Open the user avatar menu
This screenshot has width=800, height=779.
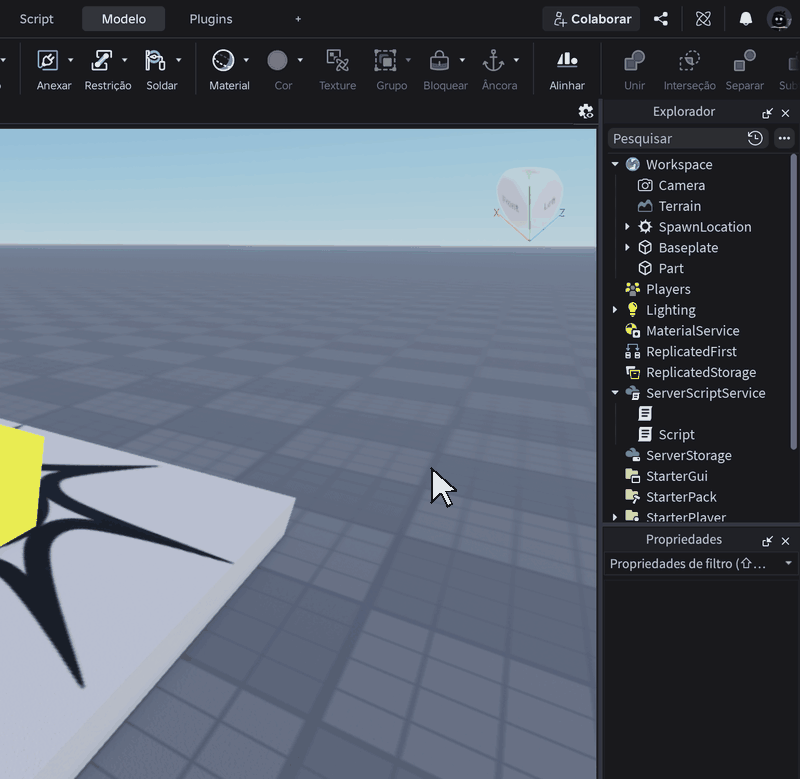[x=779, y=19]
